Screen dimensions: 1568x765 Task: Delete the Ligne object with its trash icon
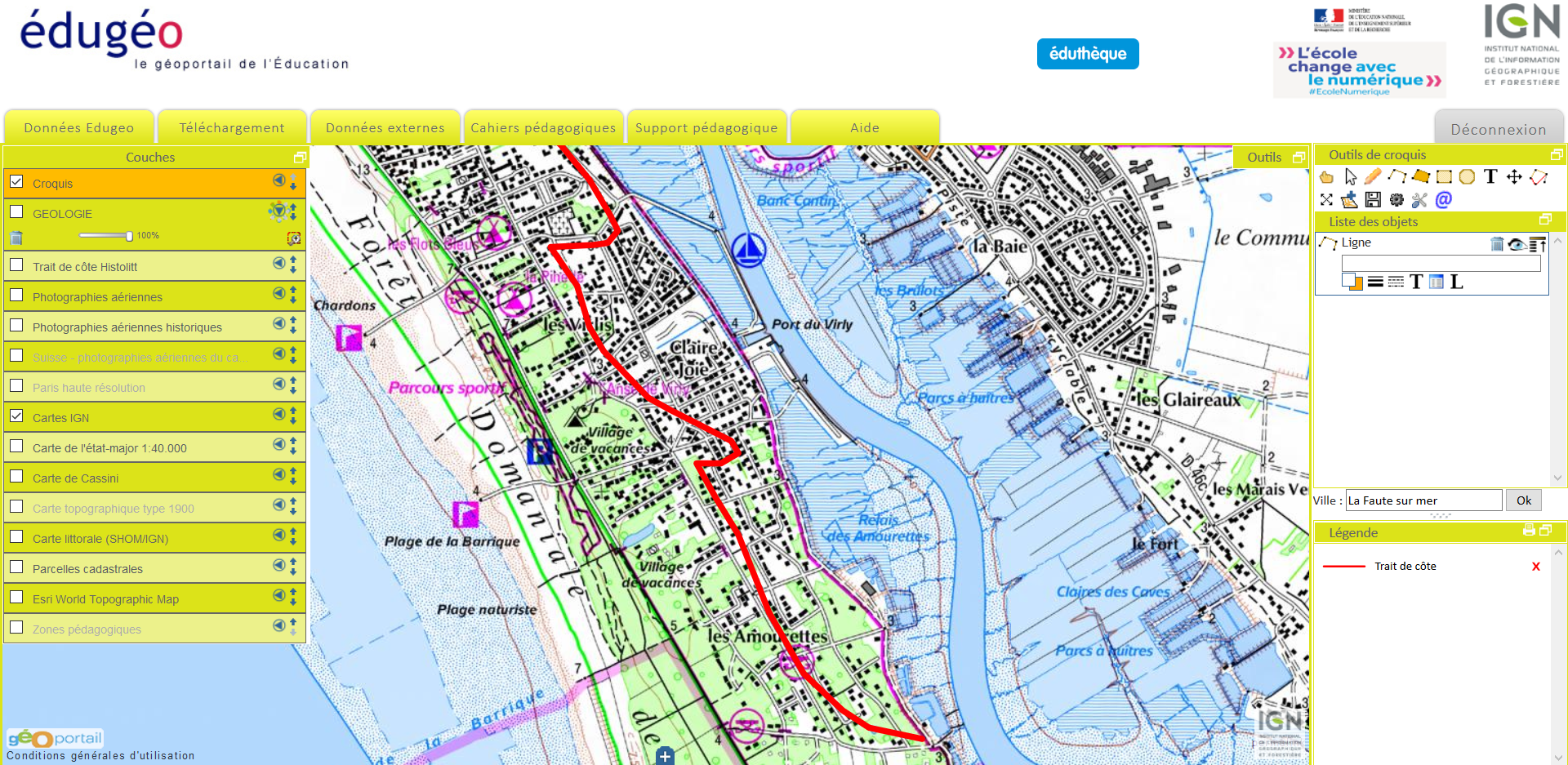click(x=1496, y=243)
